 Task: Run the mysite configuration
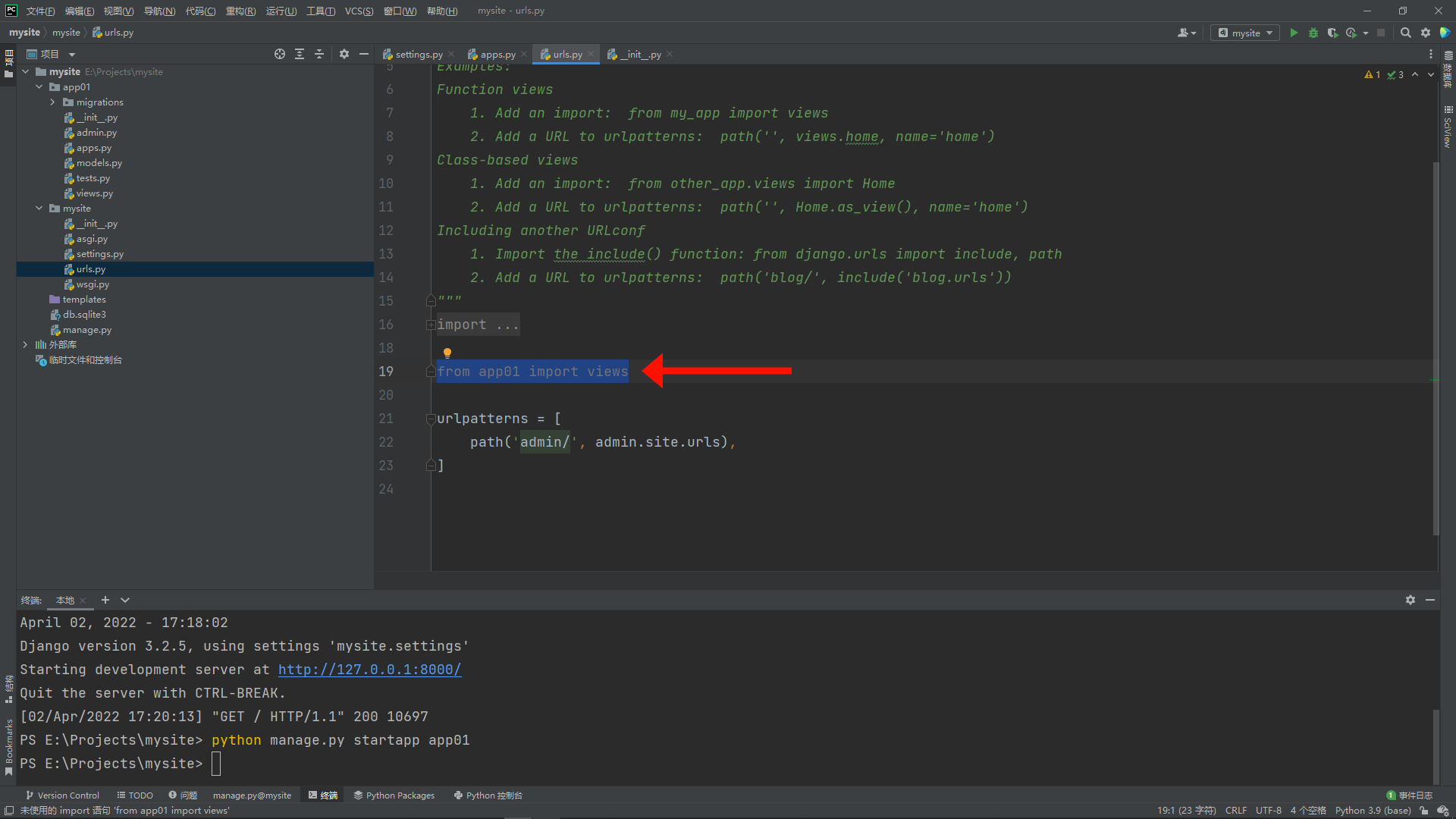pyautogui.click(x=1294, y=33)
